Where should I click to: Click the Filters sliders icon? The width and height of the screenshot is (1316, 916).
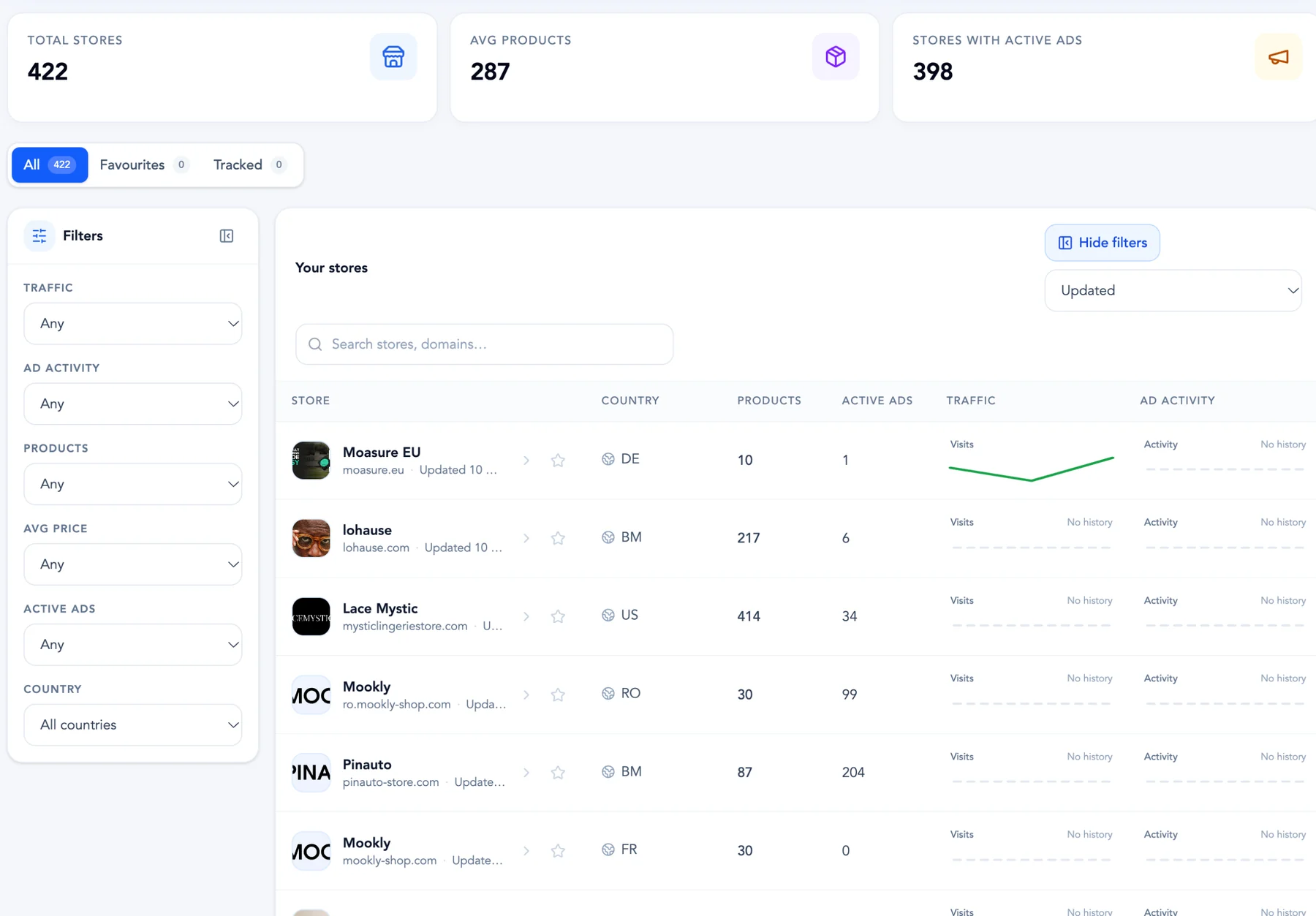point(39,235)
